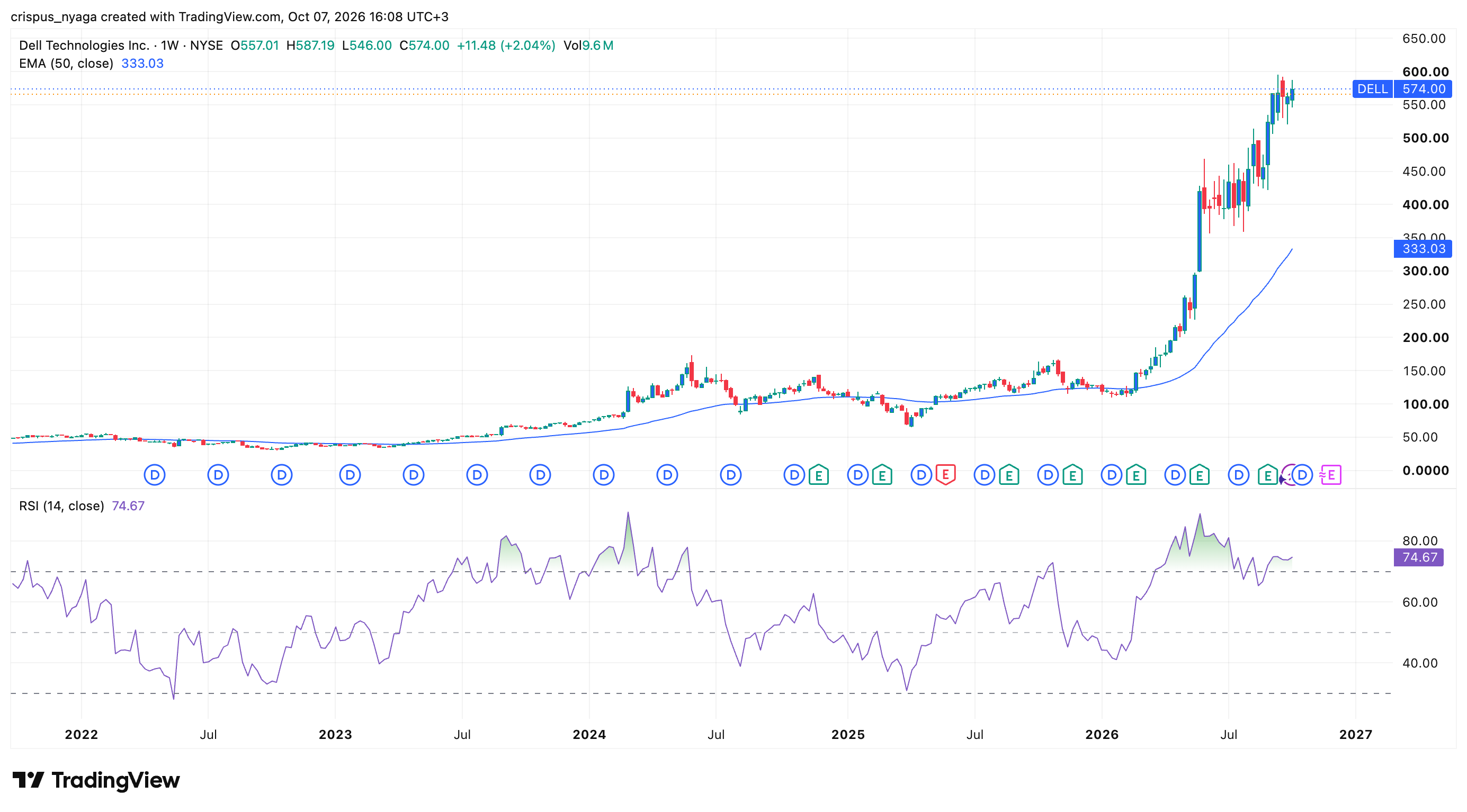Click the '80.00' RSI axis label
This screenshot has width=1467, height=812.
(x=1420, y=541)
